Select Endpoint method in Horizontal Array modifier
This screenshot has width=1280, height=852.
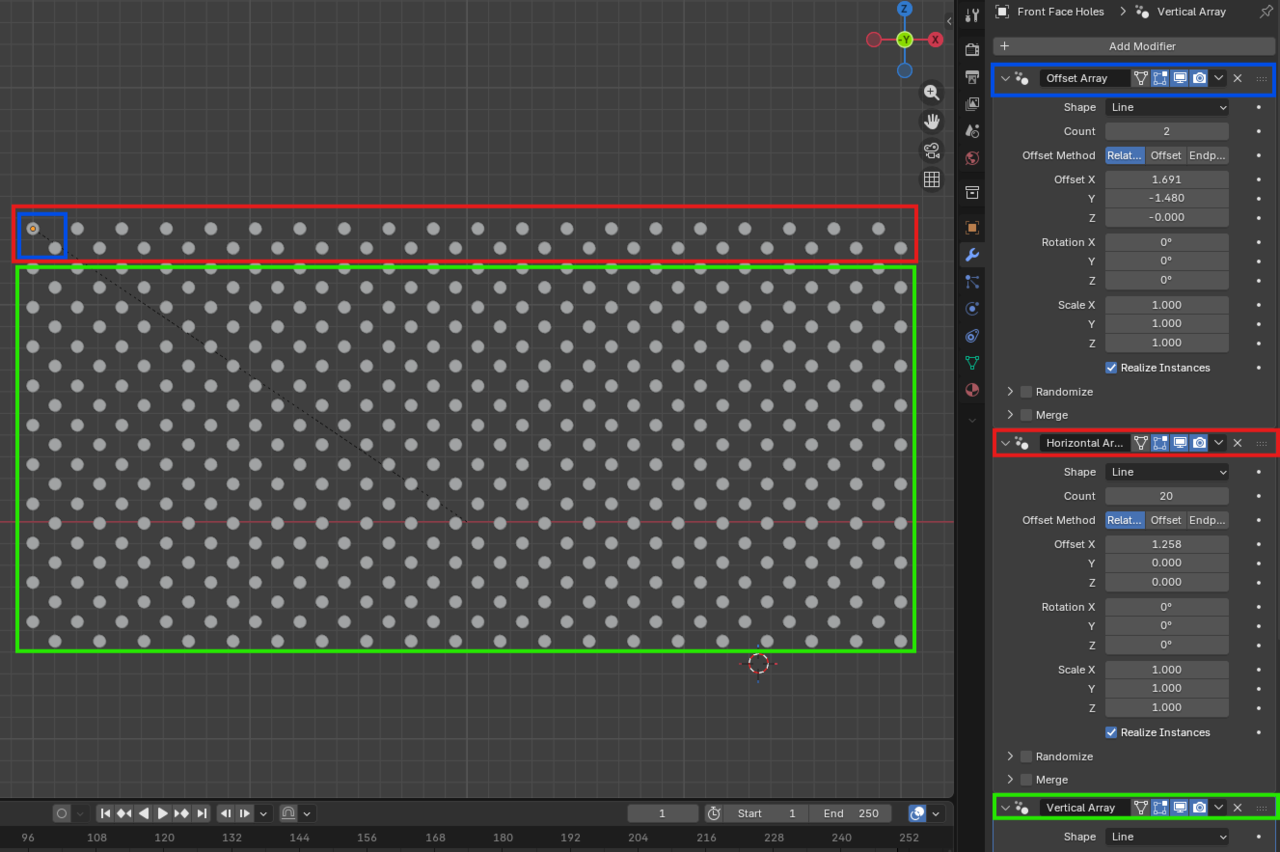click(1207, 520)
